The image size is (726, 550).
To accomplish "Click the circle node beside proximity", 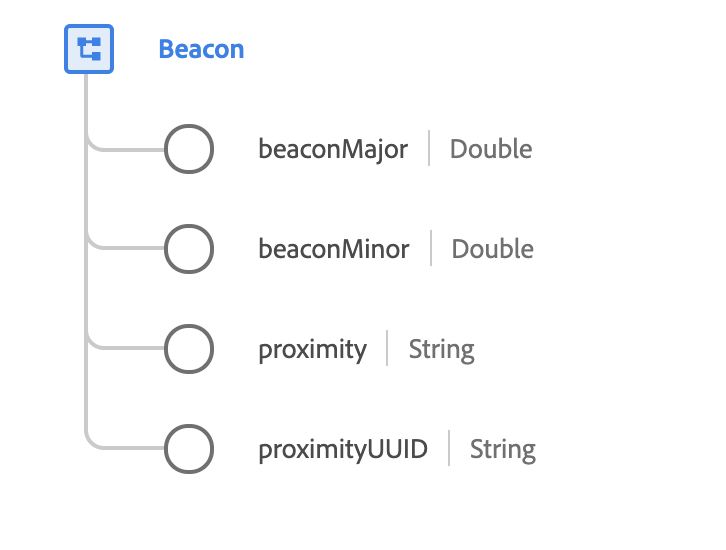I will (x=189, y=349).
